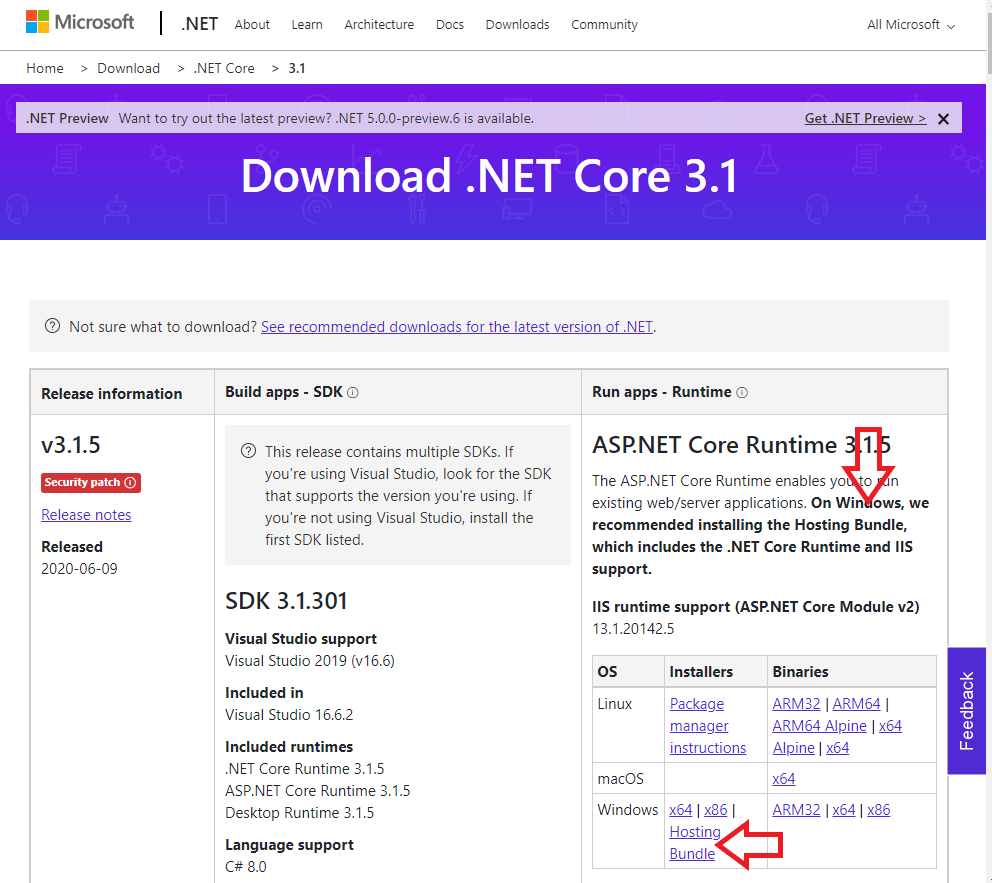Open the Downloads menu item
The width and height of the screenshot is (992, 883).
point(518,25)
